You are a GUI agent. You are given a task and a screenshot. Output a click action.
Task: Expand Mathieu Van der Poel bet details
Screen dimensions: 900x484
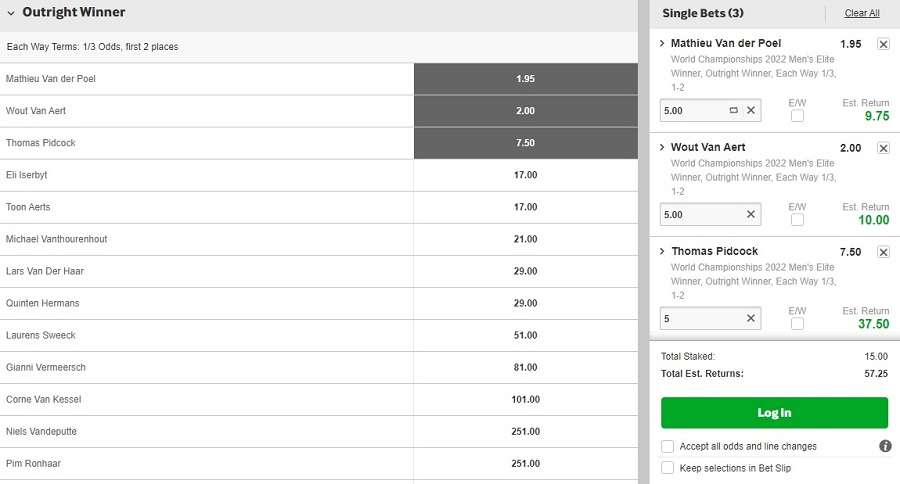click(x=662, y=43)
